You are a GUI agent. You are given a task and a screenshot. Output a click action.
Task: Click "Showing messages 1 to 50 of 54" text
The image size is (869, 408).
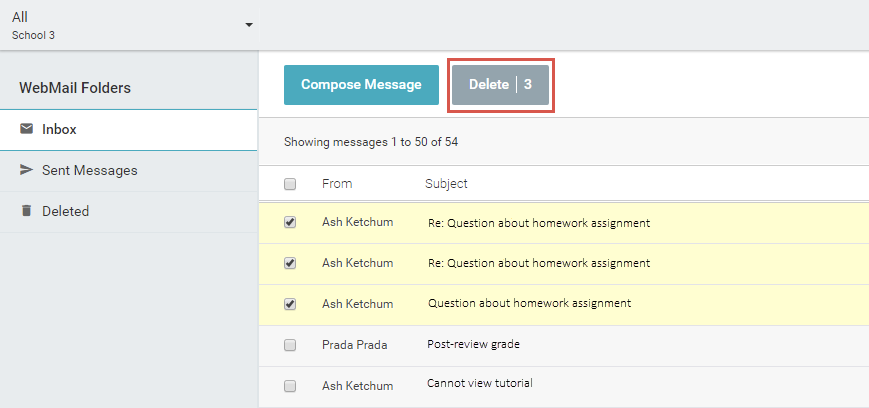[371, 142]
